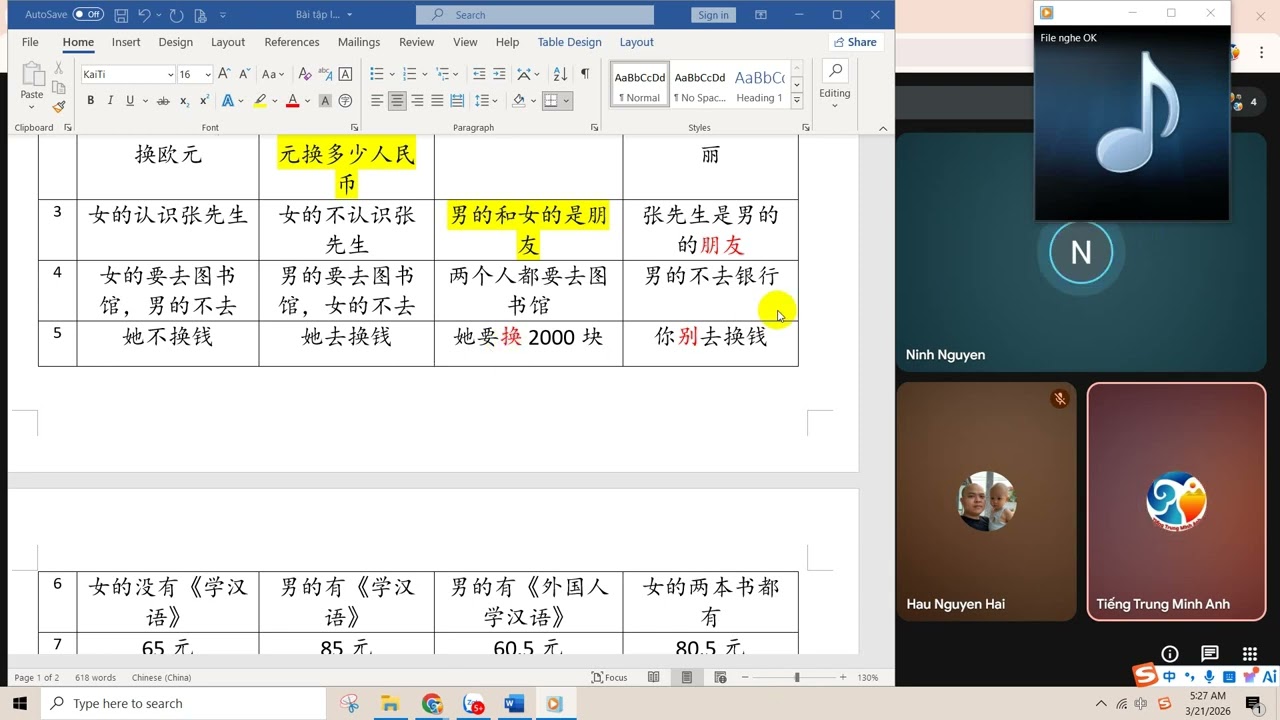The width and height of the screenshot is (1280, 720).
Task: Apply the red font color
Action: [x=292, y=100]
